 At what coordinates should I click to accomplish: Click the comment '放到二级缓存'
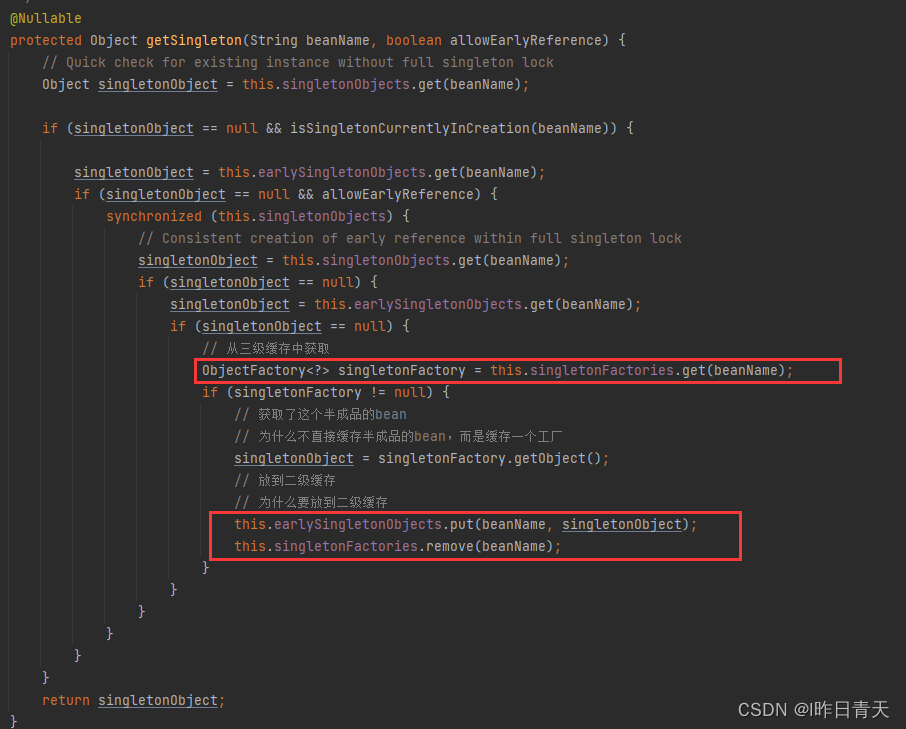pyautogui.click(x=285, y=481)
